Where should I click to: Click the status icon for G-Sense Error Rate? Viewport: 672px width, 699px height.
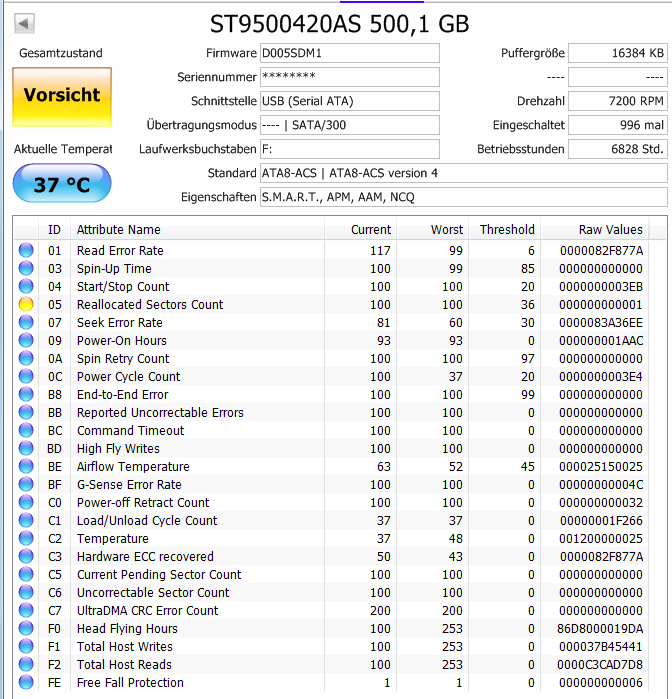tap(26, 484)
